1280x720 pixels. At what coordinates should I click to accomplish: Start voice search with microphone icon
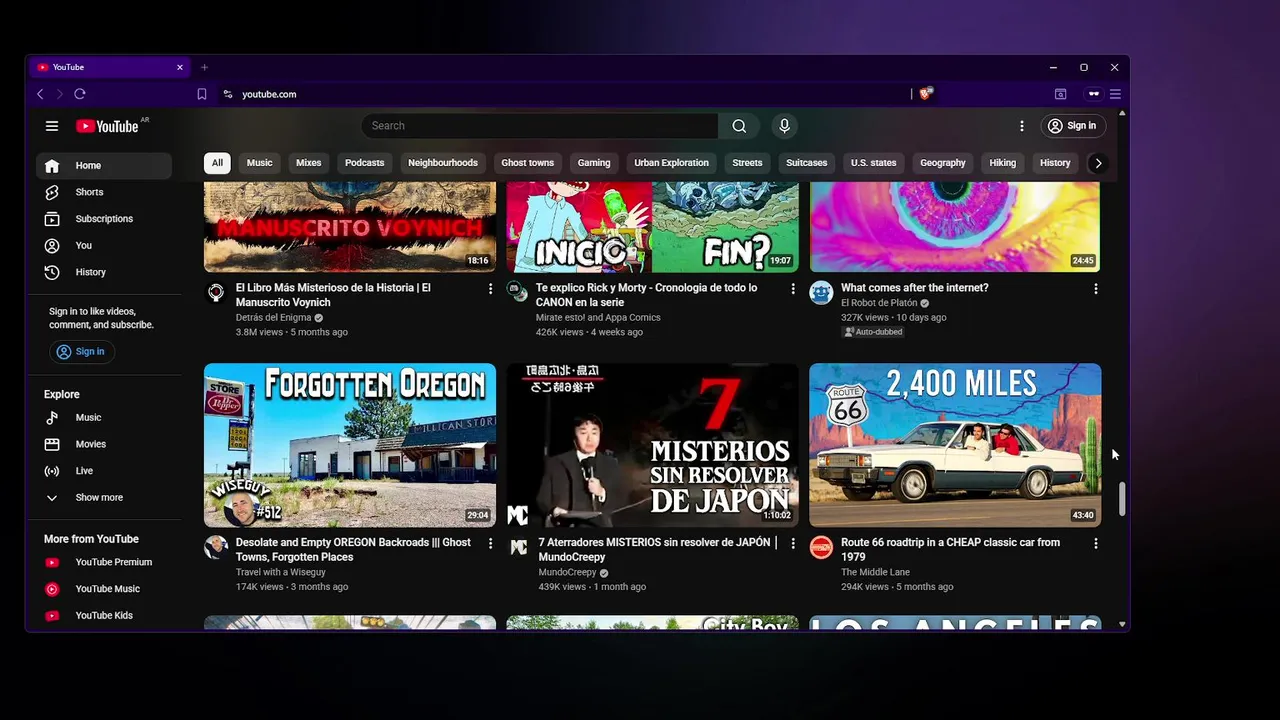[784, 126]
